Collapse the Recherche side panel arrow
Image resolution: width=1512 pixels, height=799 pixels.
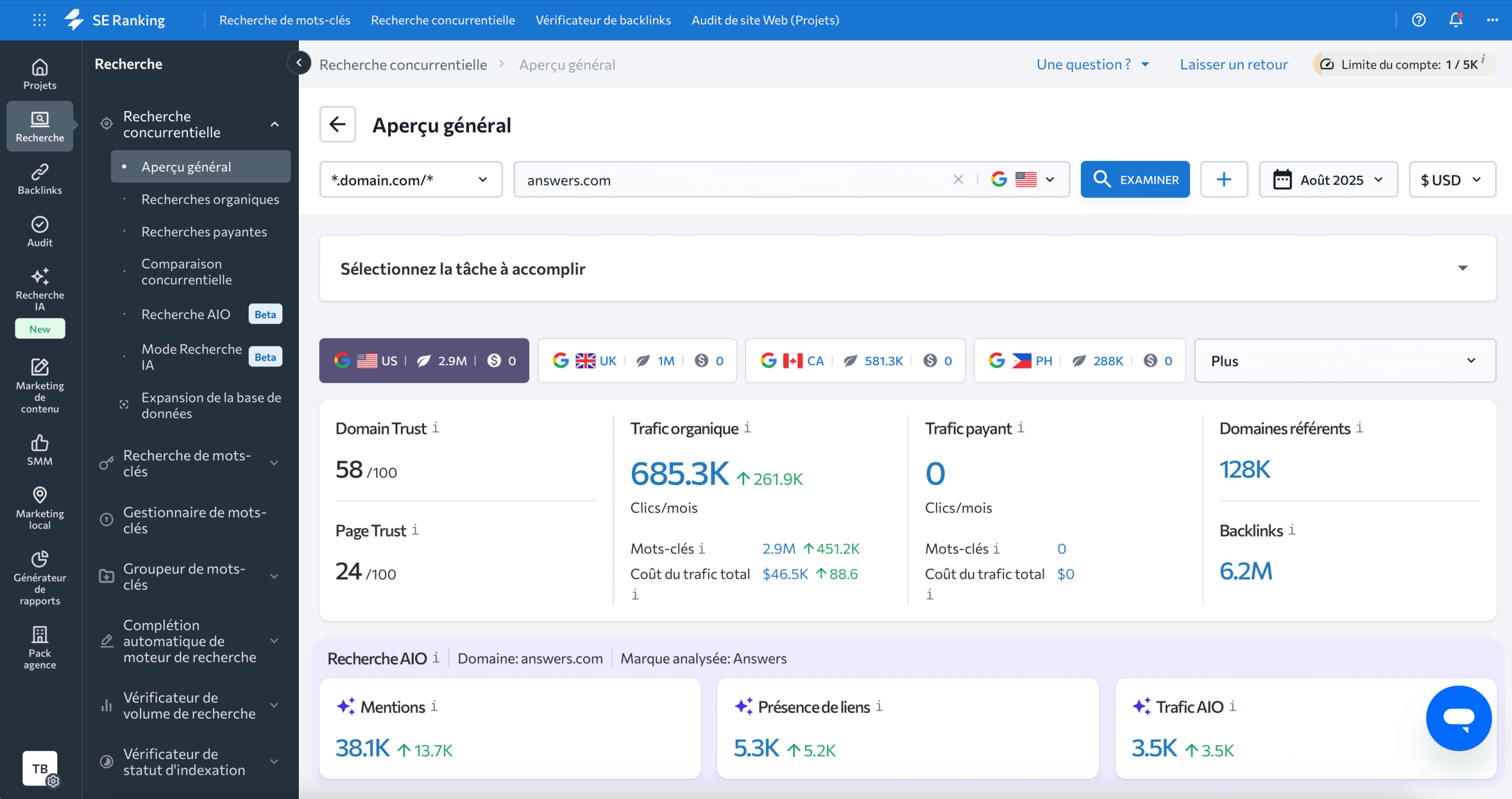(299, 63)
